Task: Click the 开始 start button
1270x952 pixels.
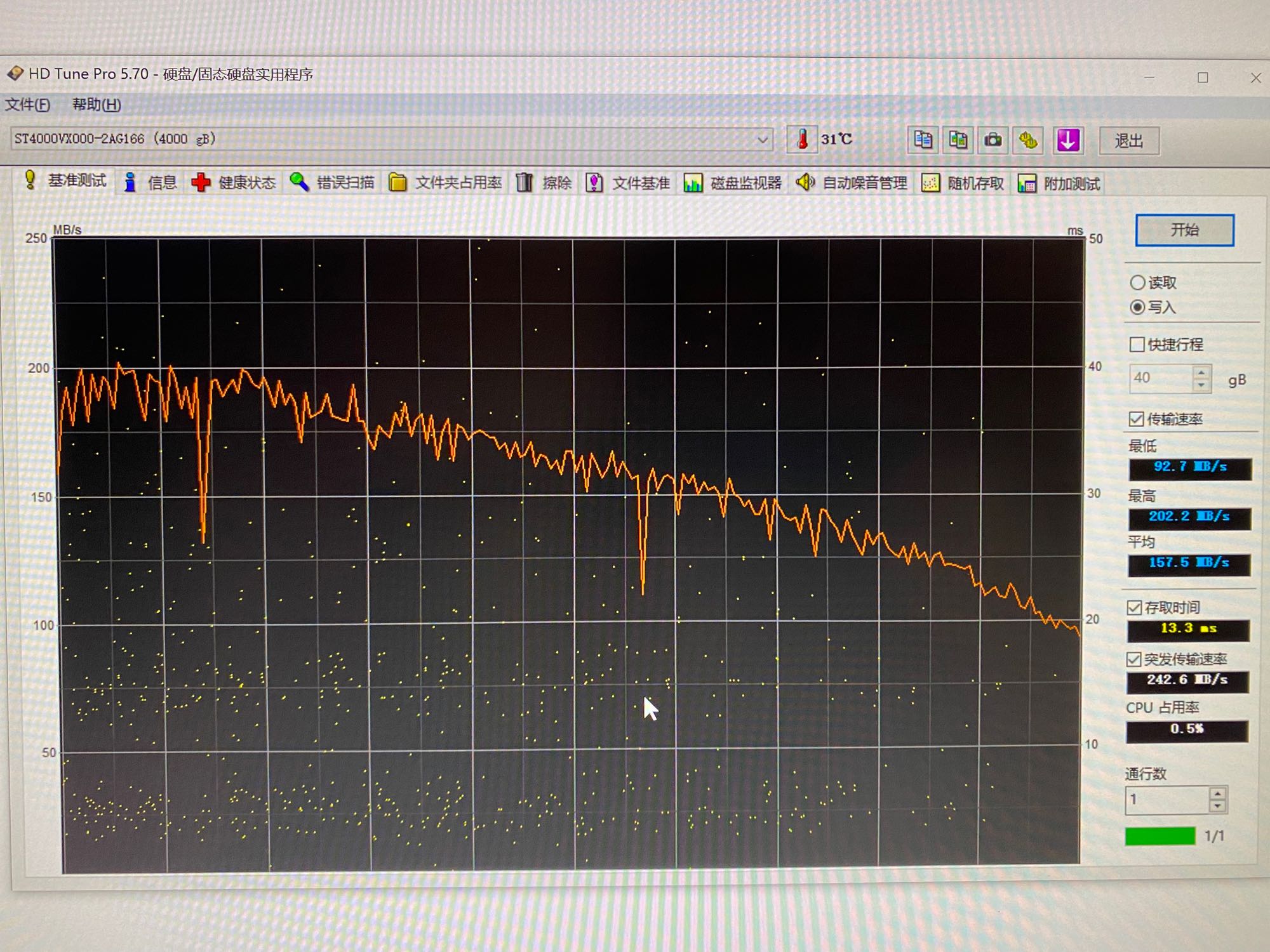Action: click(x=1185, y=230)
